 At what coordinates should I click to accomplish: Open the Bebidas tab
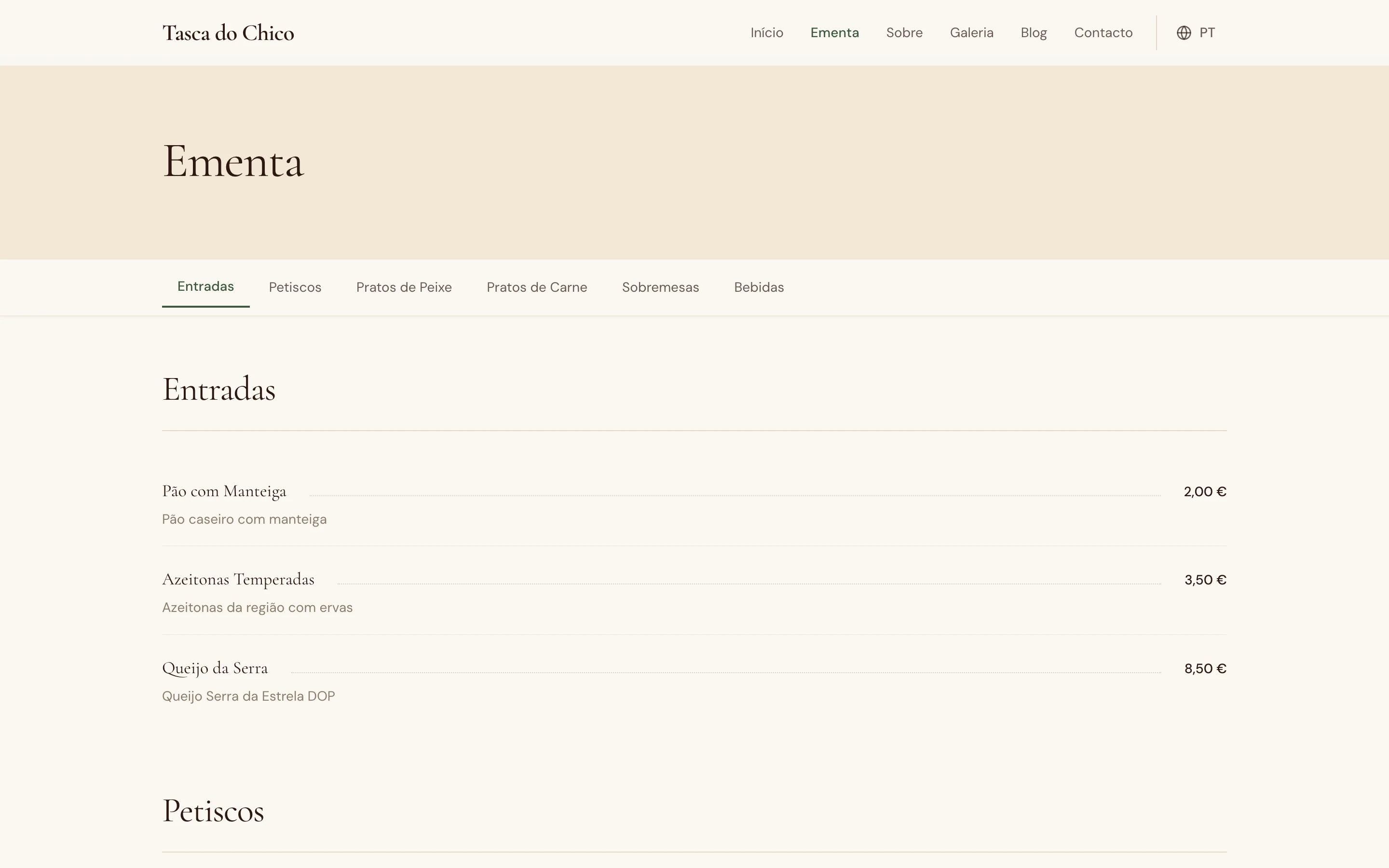tap(758, 287)
